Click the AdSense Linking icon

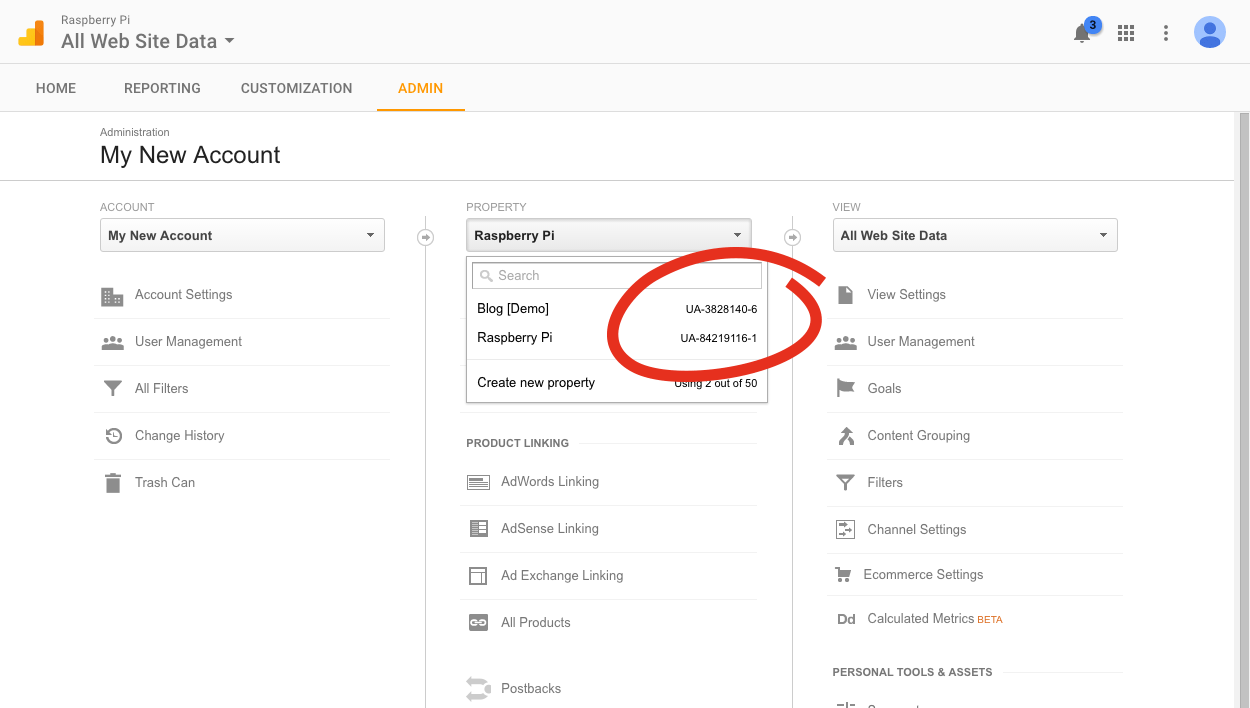pyautogui.click(x=478, y=529)
